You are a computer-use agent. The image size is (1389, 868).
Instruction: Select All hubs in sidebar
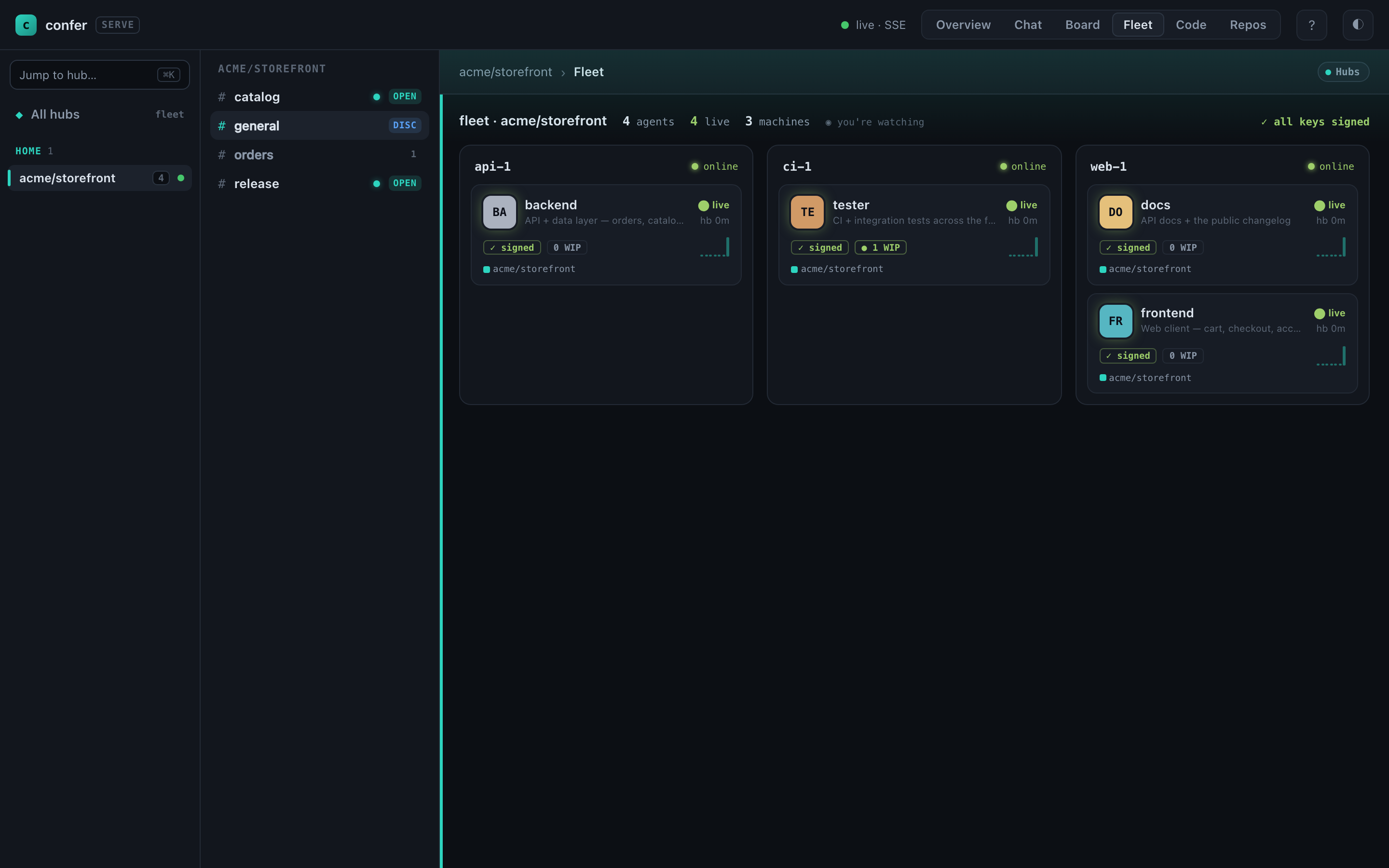pos(100,114)
